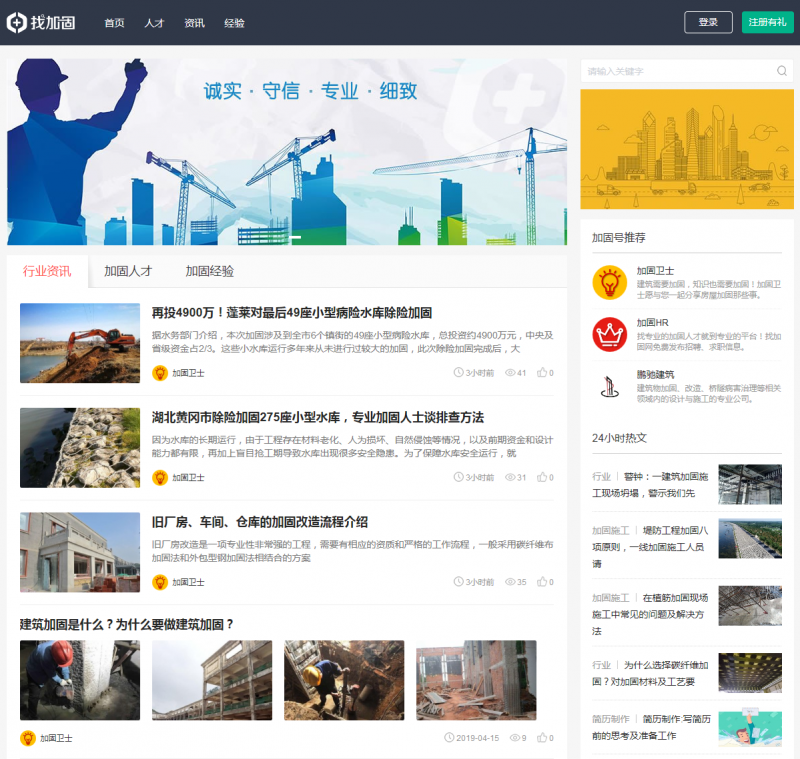800x759 pixels.
Task: Click the like icon on the 黄冈 article
Action: click(542, 477)
